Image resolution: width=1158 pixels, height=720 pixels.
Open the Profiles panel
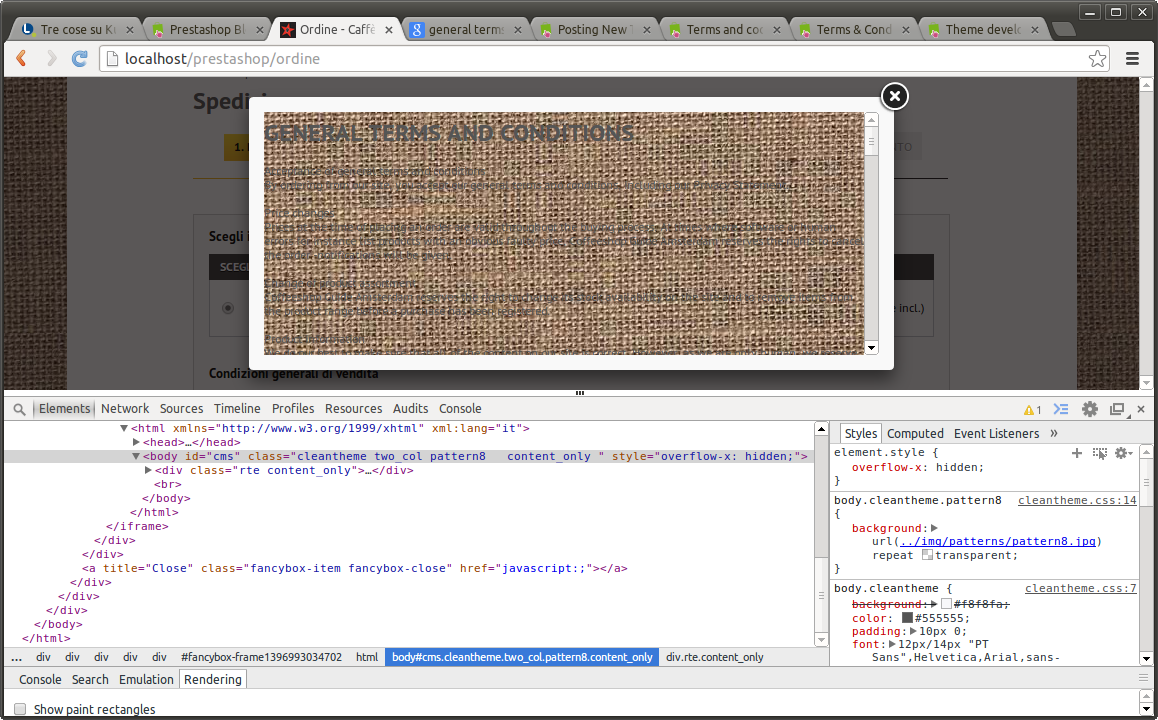click(x=292, y=408)
